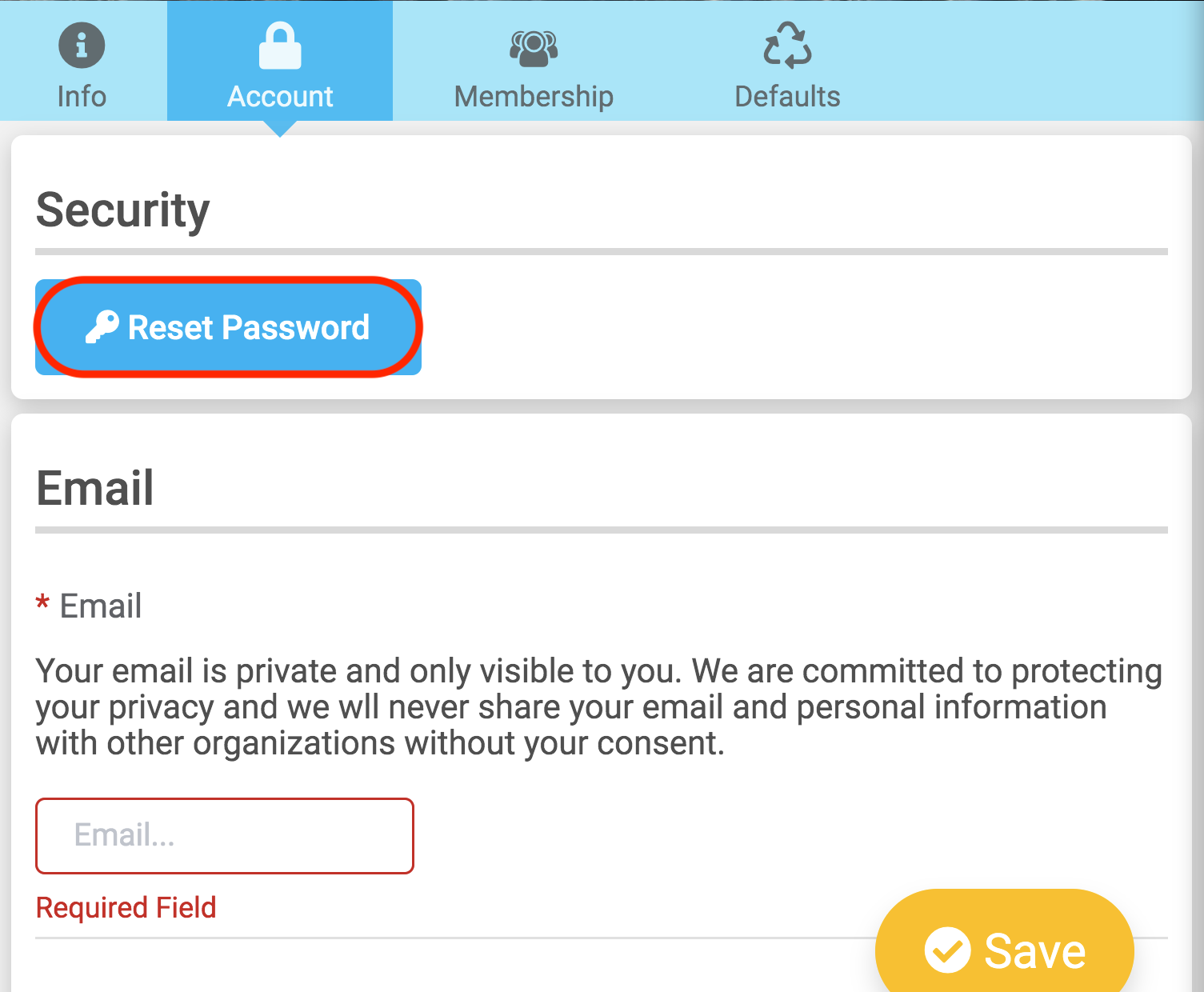Focus the Email input field
This screenshot has width=1204, height=992.
point(225,835)
